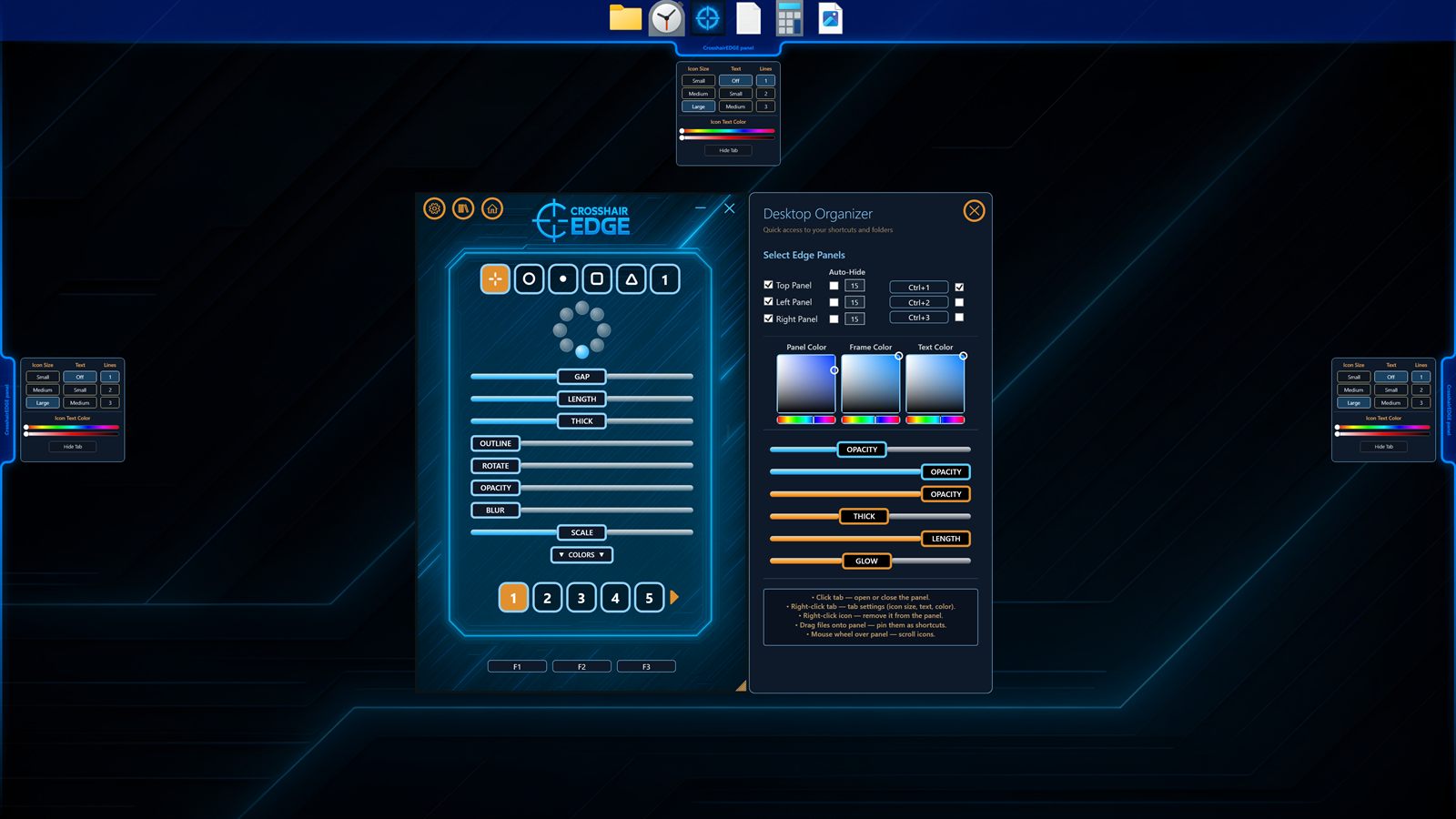Open the image file shortcut in top panel
Image resolution: width=1456 pixels, height=819 pixels.
830,18
